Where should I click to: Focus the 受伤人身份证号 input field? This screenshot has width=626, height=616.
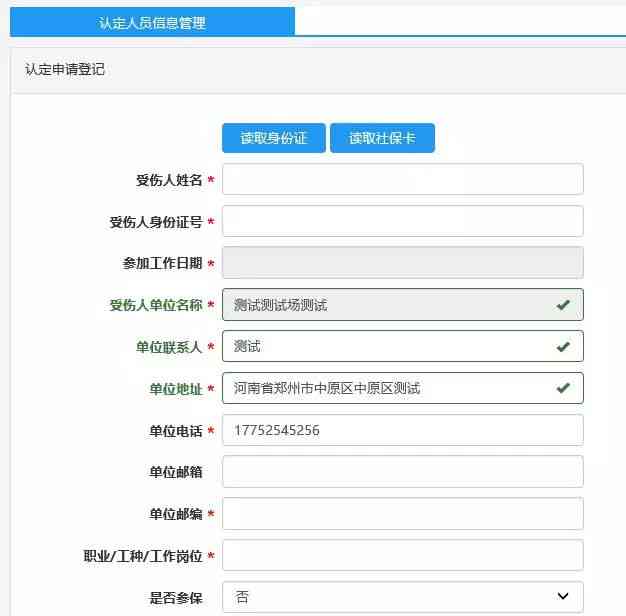(402, 221)
